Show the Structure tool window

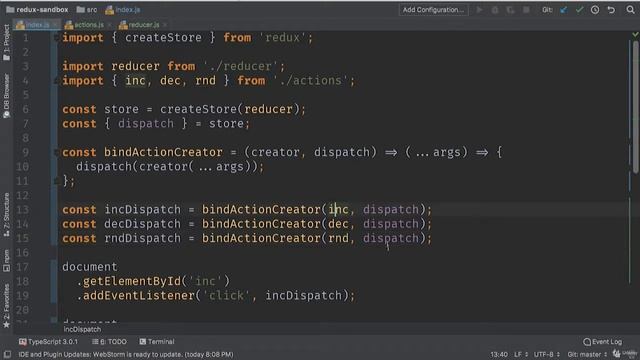[7, 215]
